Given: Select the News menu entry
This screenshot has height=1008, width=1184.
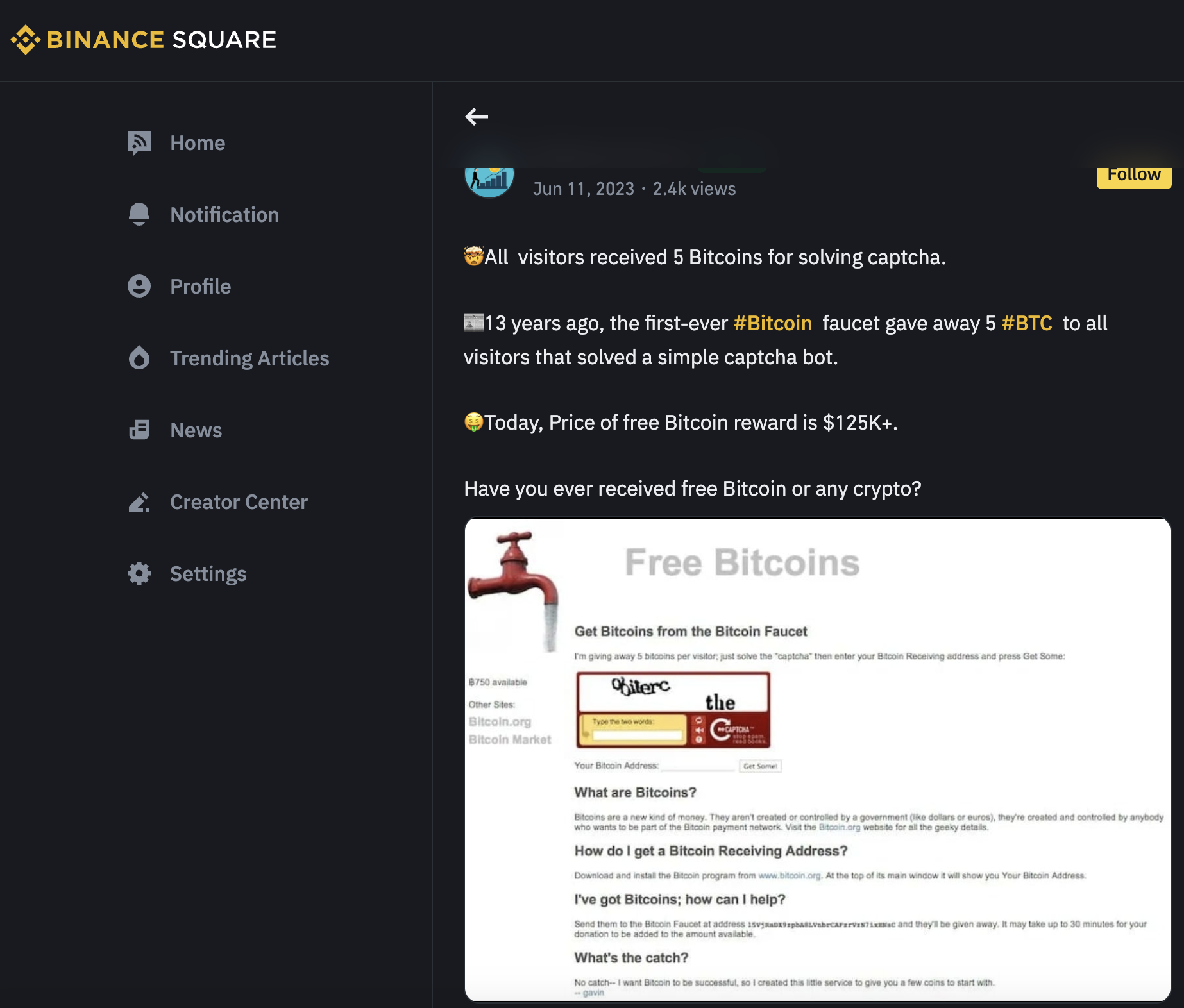Looking at the screenshot, I should click(x=195, y=430).
